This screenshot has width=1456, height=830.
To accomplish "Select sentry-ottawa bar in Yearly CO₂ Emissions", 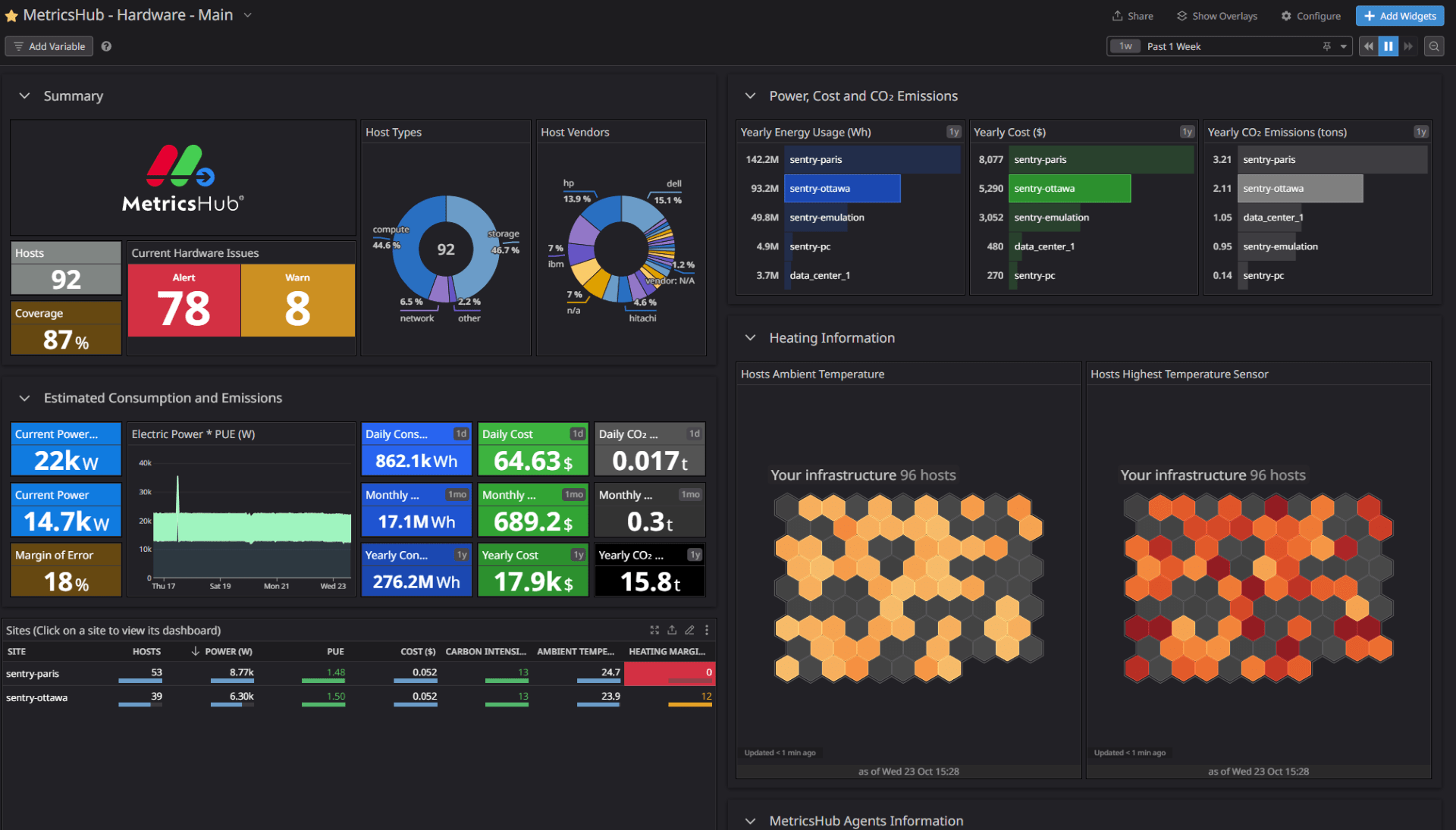I will pyautogui.click(x=1300, y=189).
